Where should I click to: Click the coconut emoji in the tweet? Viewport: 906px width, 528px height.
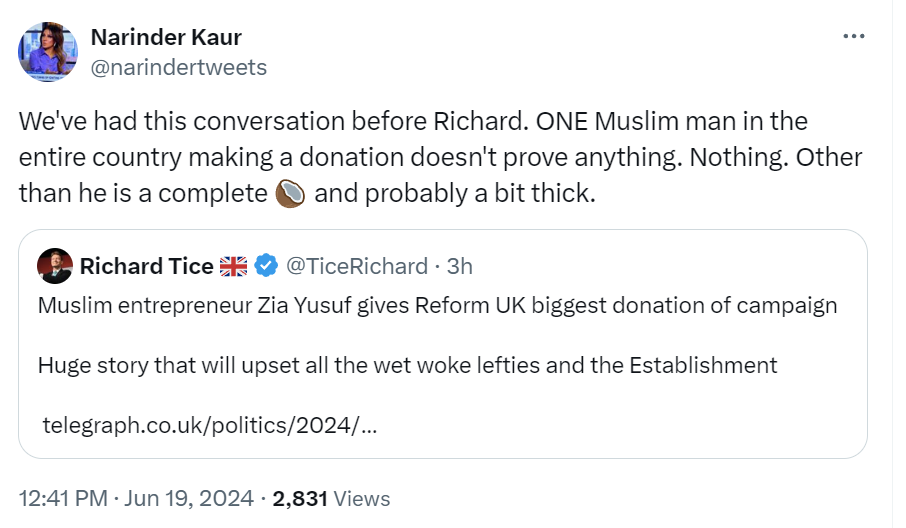tap(289, 194)
